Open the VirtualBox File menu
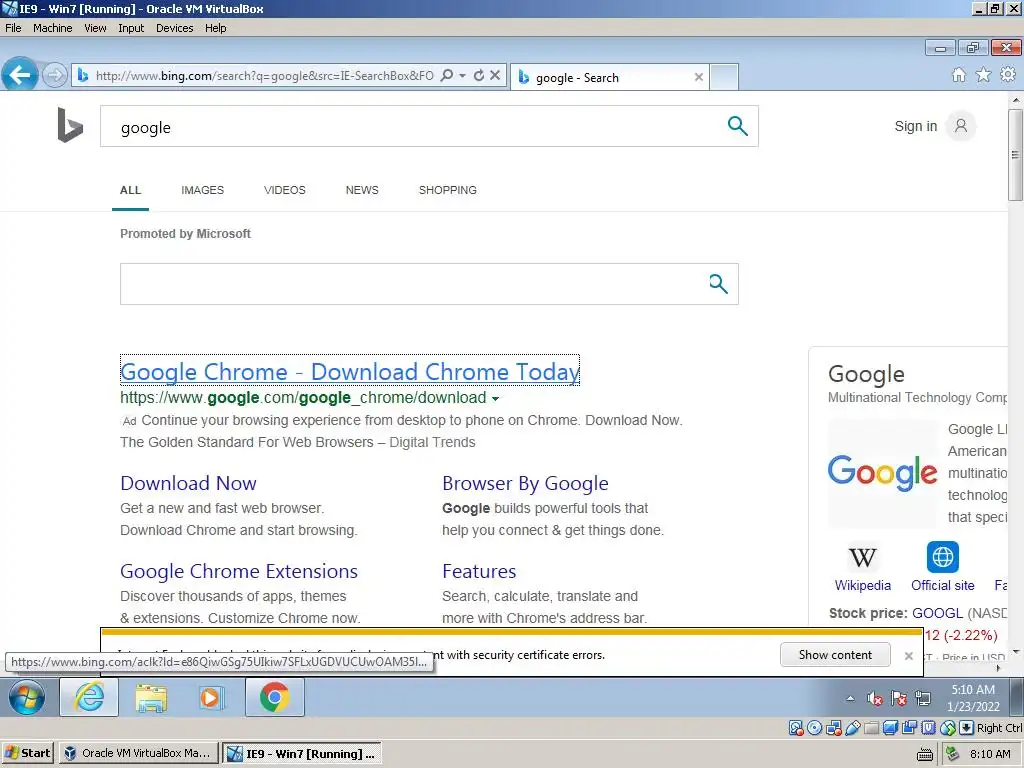 [x=13, y=28]
